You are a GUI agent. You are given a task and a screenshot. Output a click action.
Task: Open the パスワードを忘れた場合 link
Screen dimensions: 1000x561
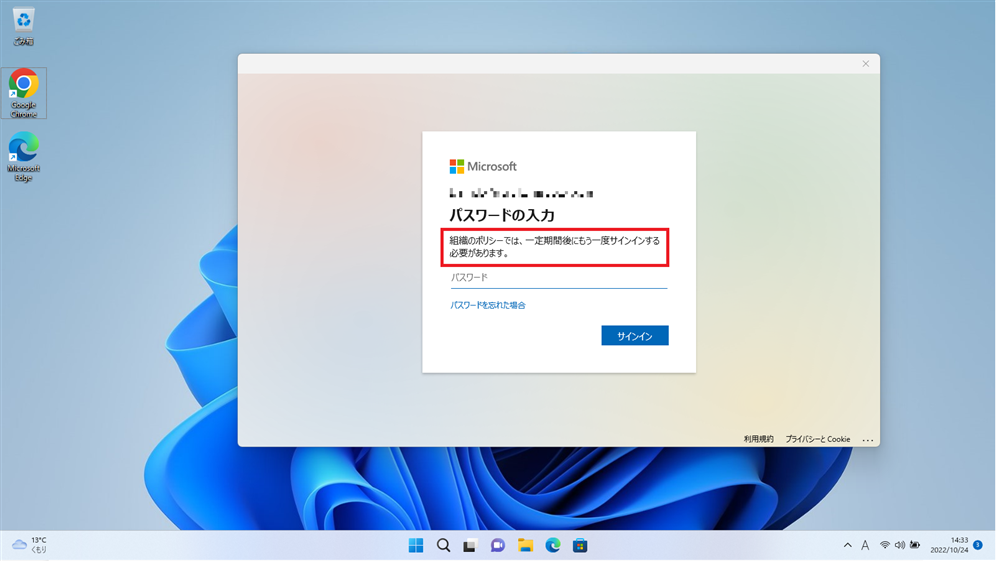click(488, 305)
